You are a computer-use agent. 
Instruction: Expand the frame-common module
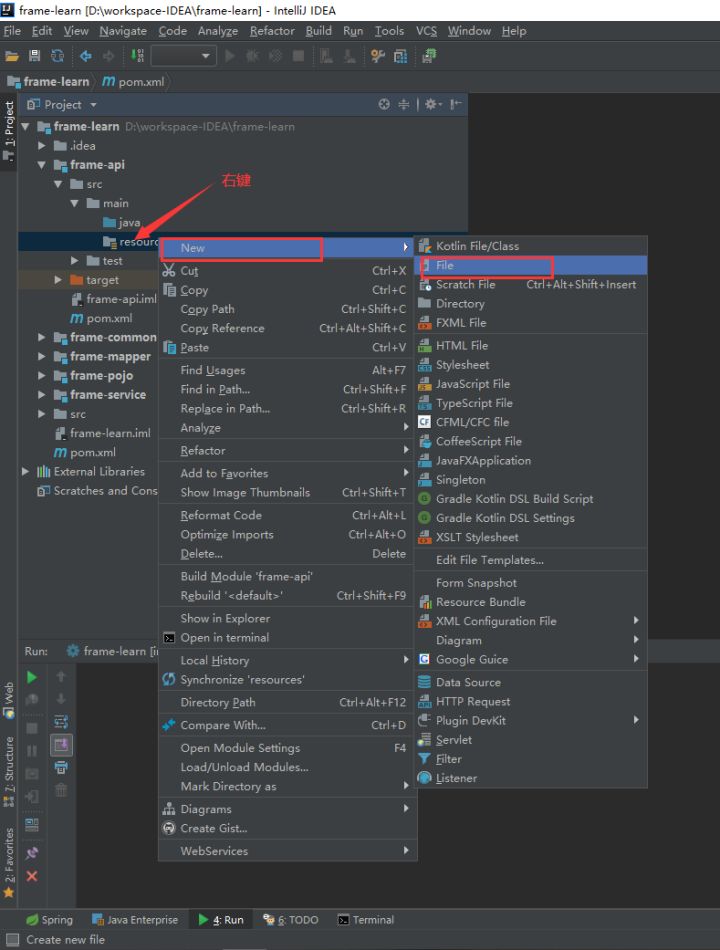click(x=42, y=337)
